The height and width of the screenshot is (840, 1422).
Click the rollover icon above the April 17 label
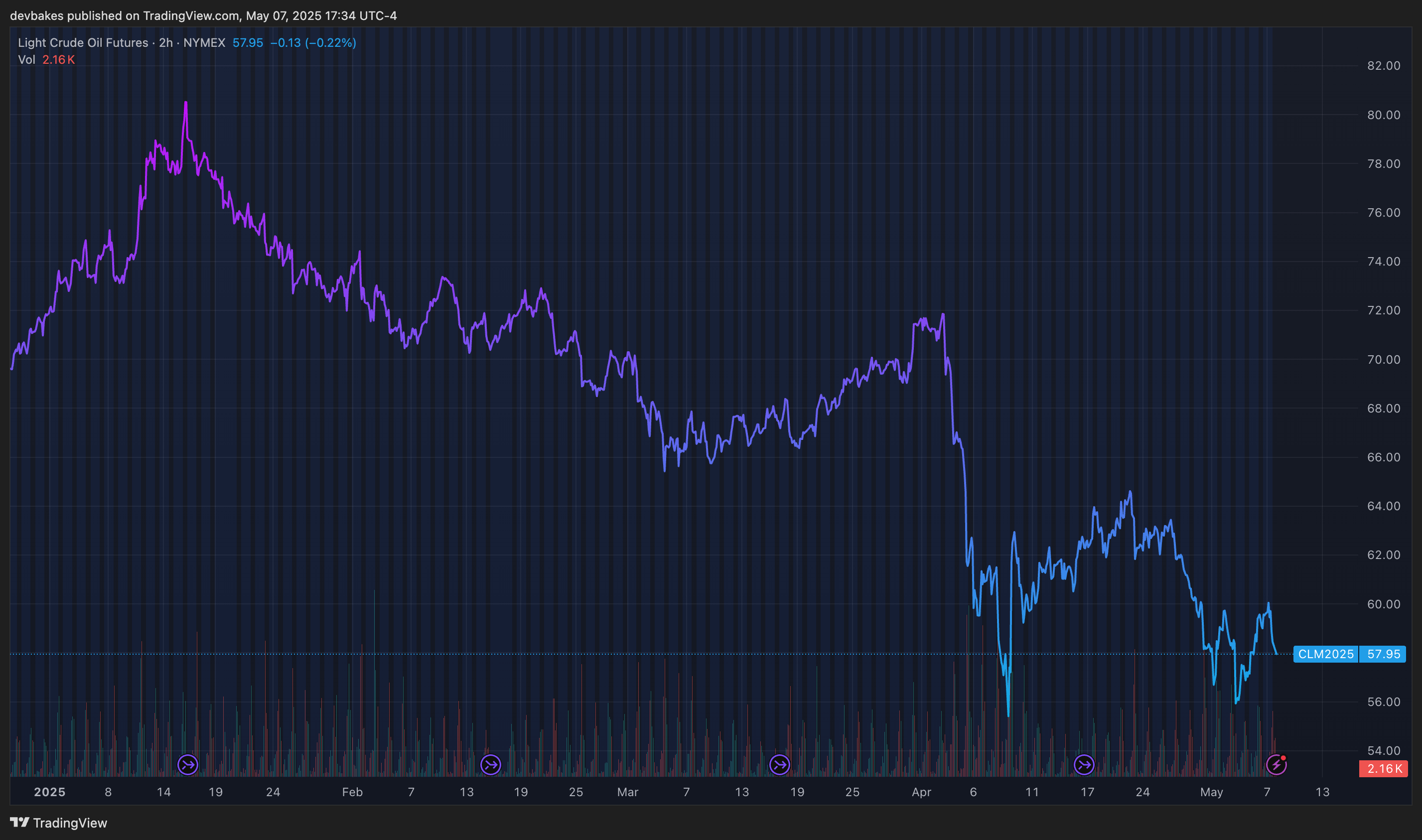[x=1084, y=765]
